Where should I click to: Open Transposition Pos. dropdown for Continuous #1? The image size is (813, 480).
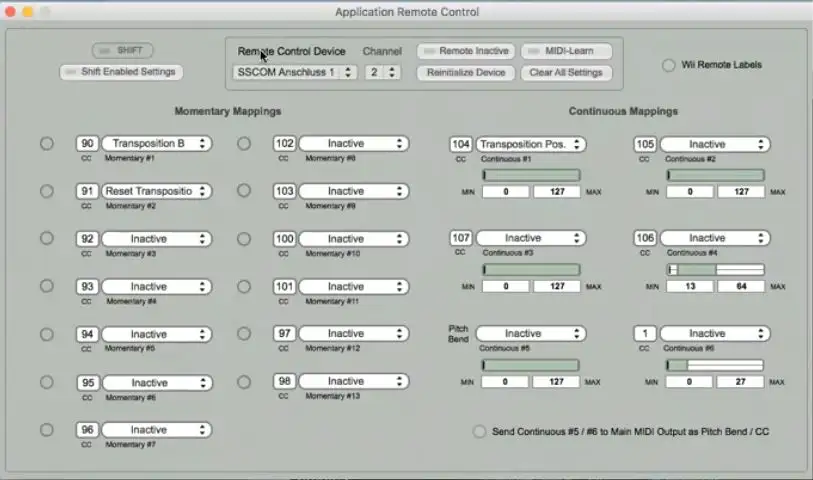531,144
